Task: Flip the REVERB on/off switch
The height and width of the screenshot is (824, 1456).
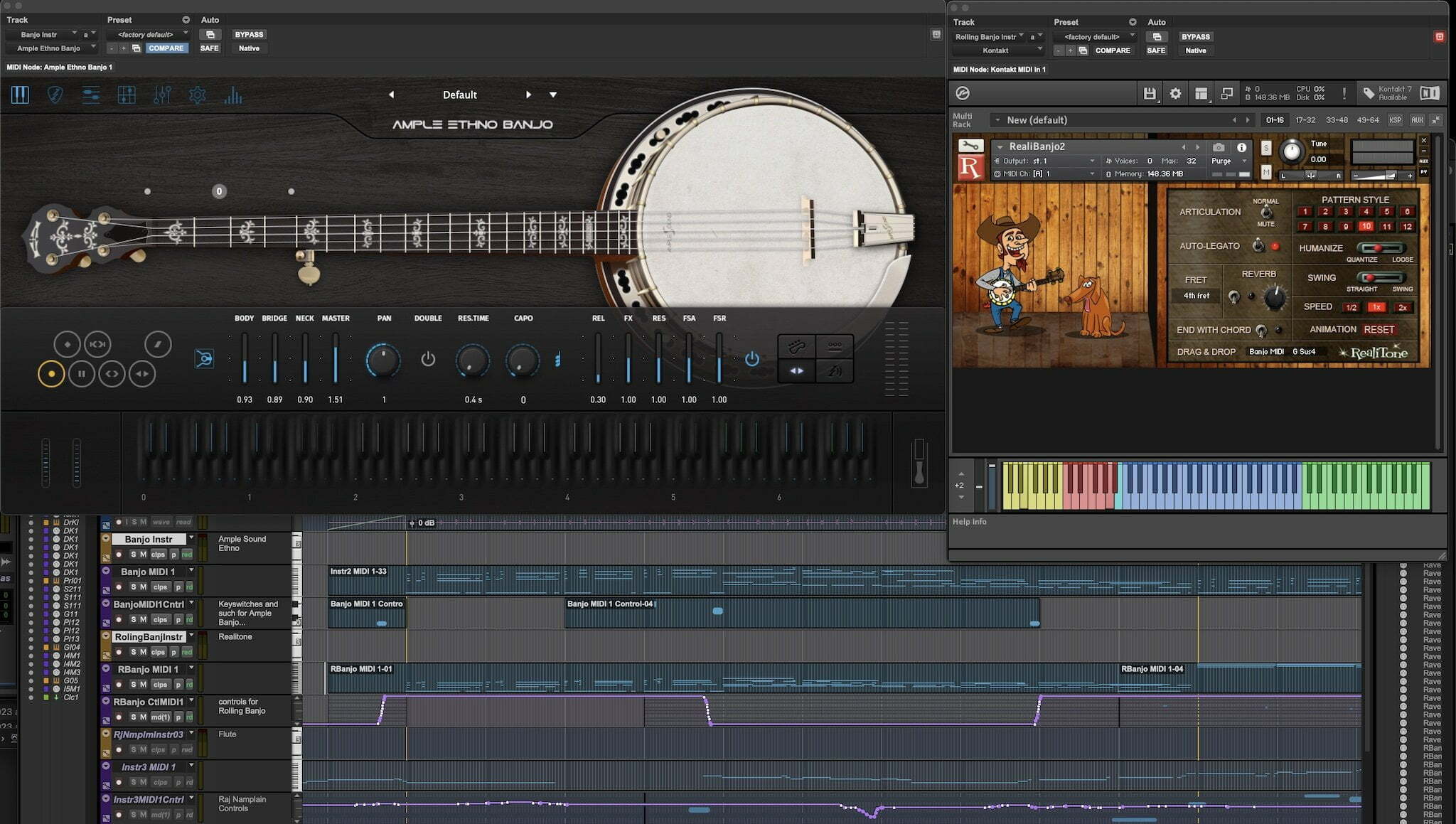Action: (1233, 296)
